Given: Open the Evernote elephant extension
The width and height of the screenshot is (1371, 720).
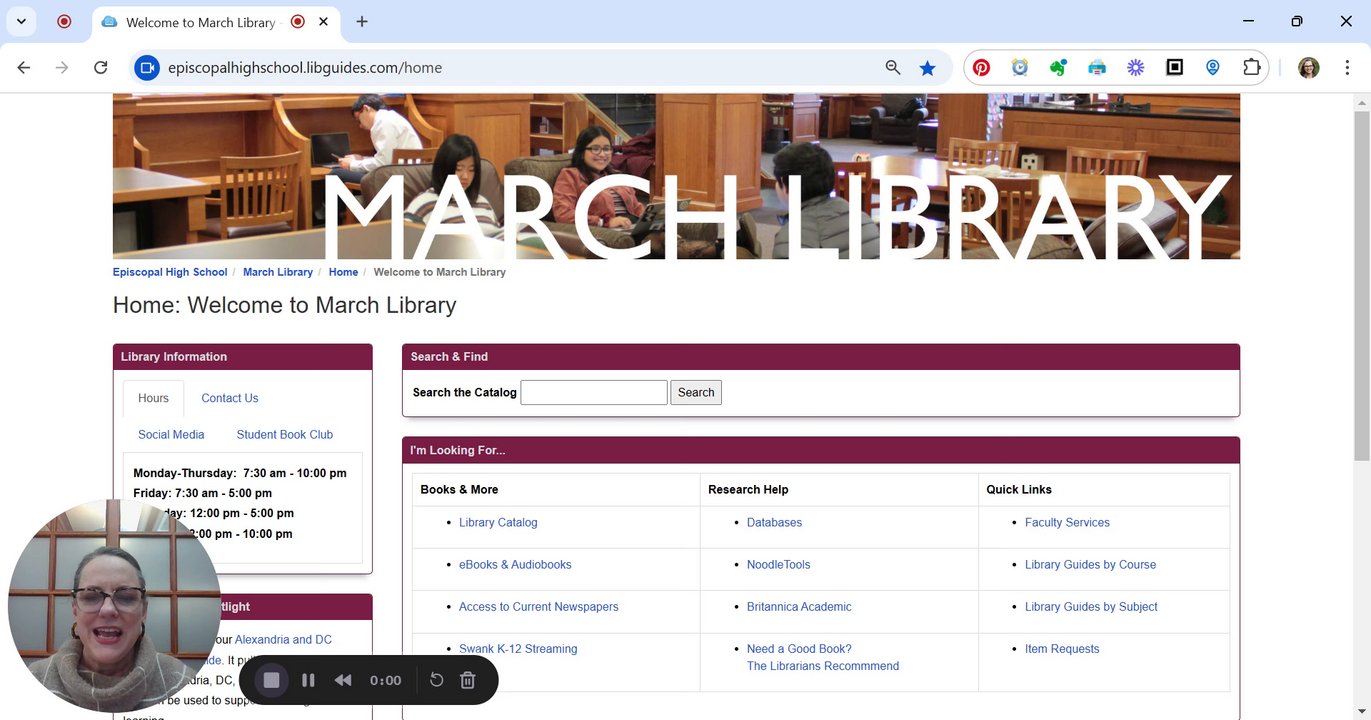Looking at the screenshot, I should (x=1058, y=67).
